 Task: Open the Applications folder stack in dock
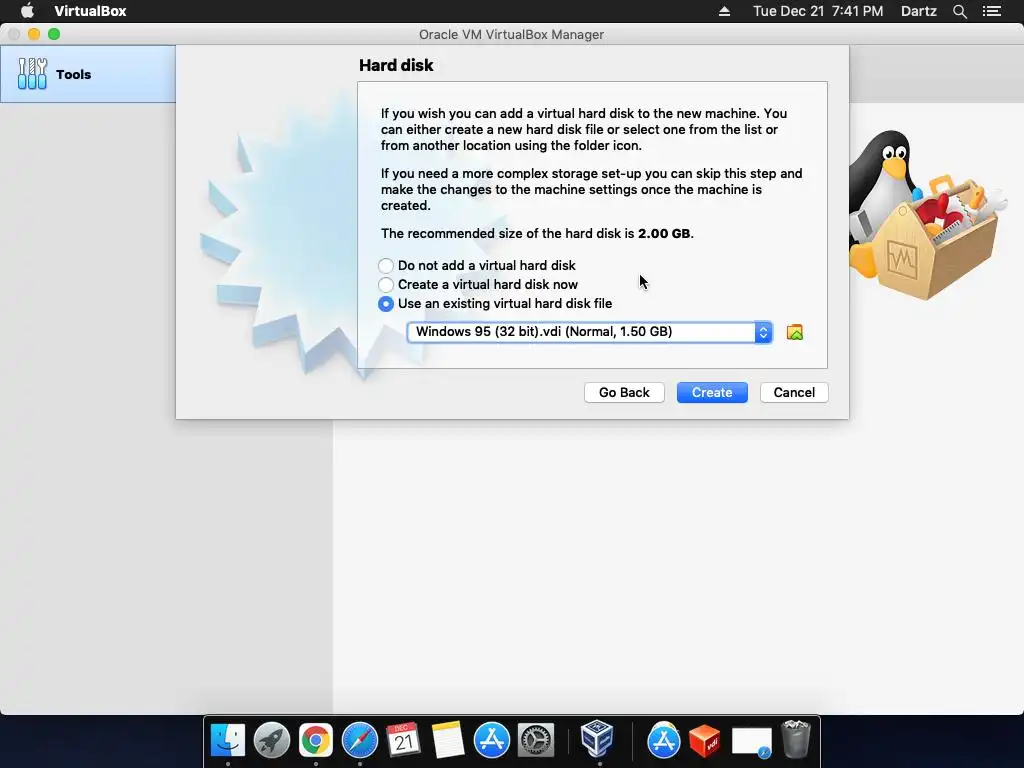point(664,740)
